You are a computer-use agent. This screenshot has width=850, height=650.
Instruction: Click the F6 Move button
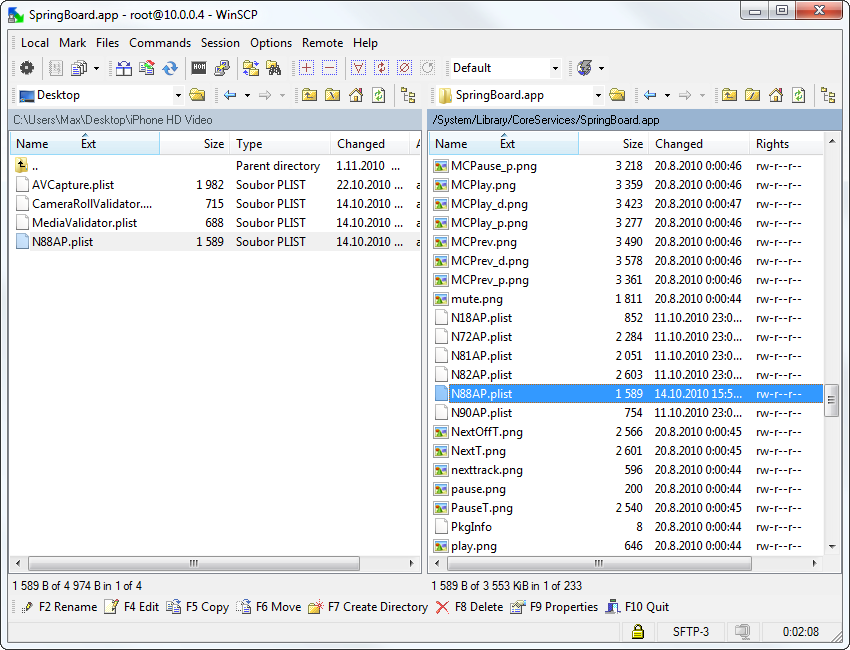[x=268, y=607]
